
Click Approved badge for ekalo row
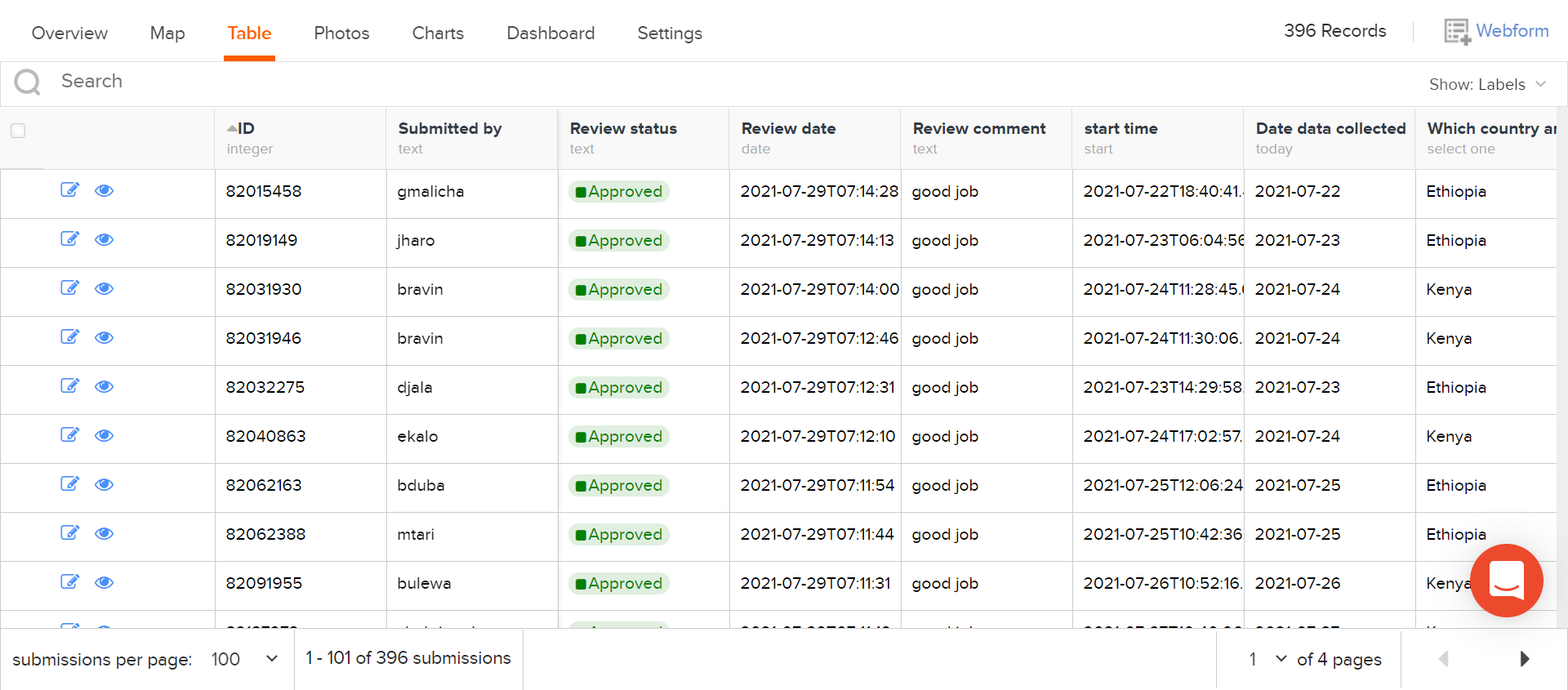coord(619,436)
